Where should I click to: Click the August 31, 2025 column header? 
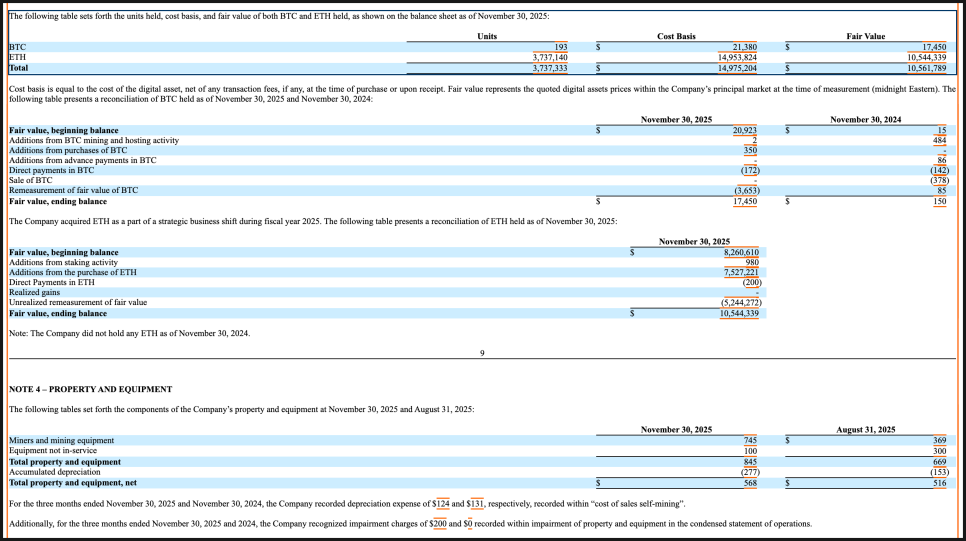(865, 429)
